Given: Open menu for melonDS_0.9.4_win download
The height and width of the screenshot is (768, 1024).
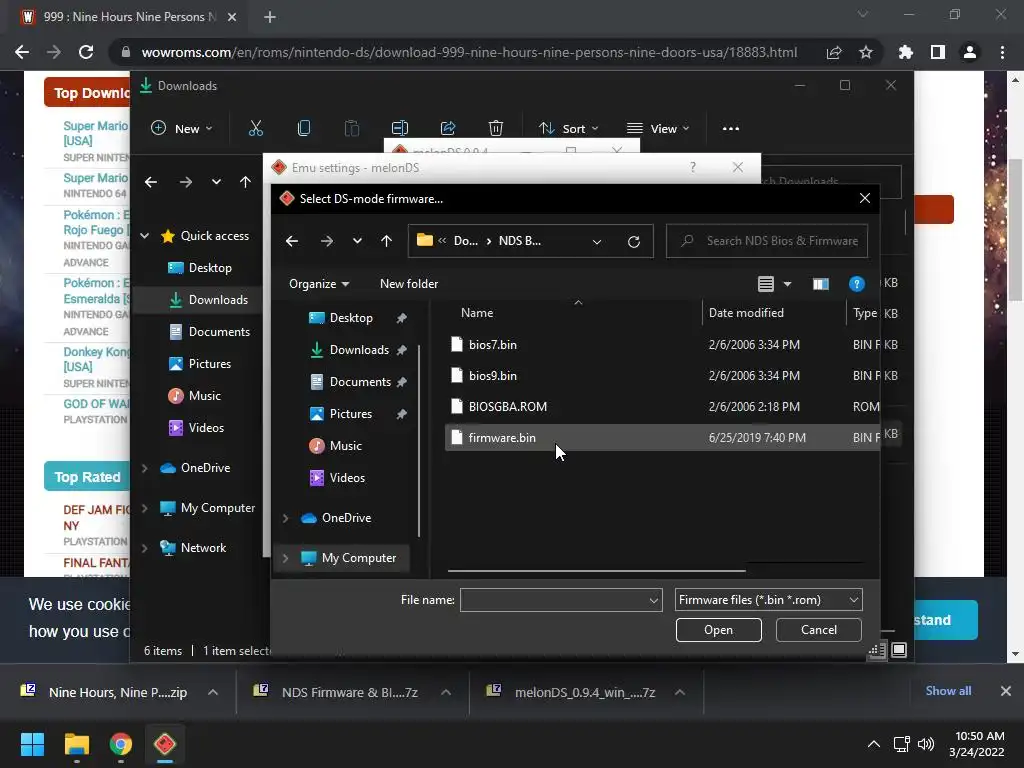Looking at the screenshot, I should tap(680, 692).
